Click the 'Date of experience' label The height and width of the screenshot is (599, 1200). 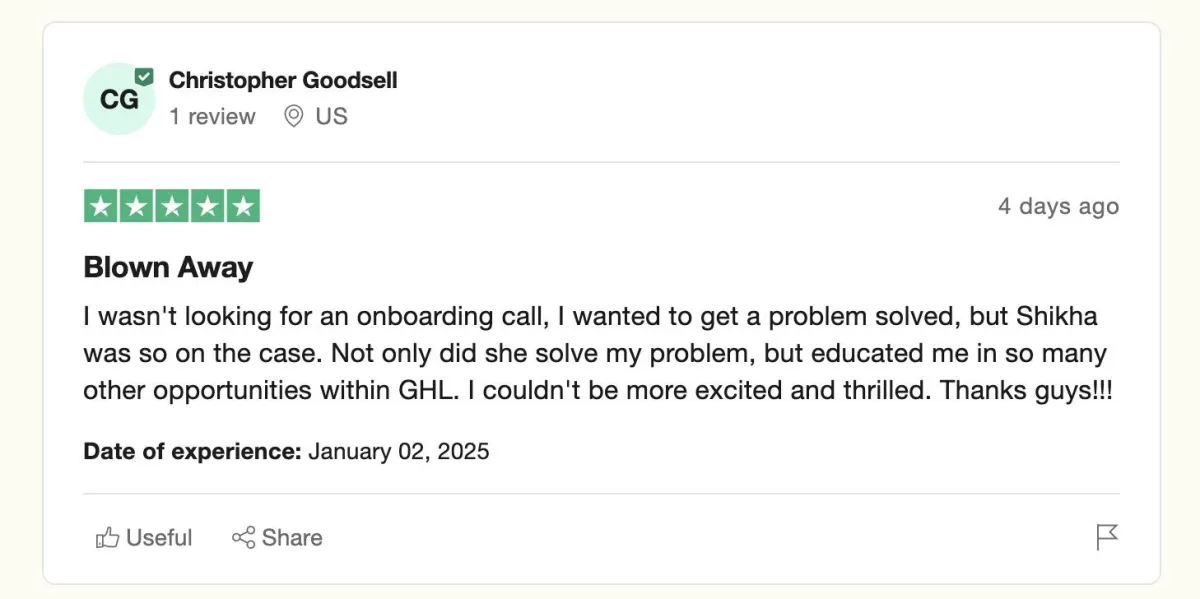coord(192,451)
